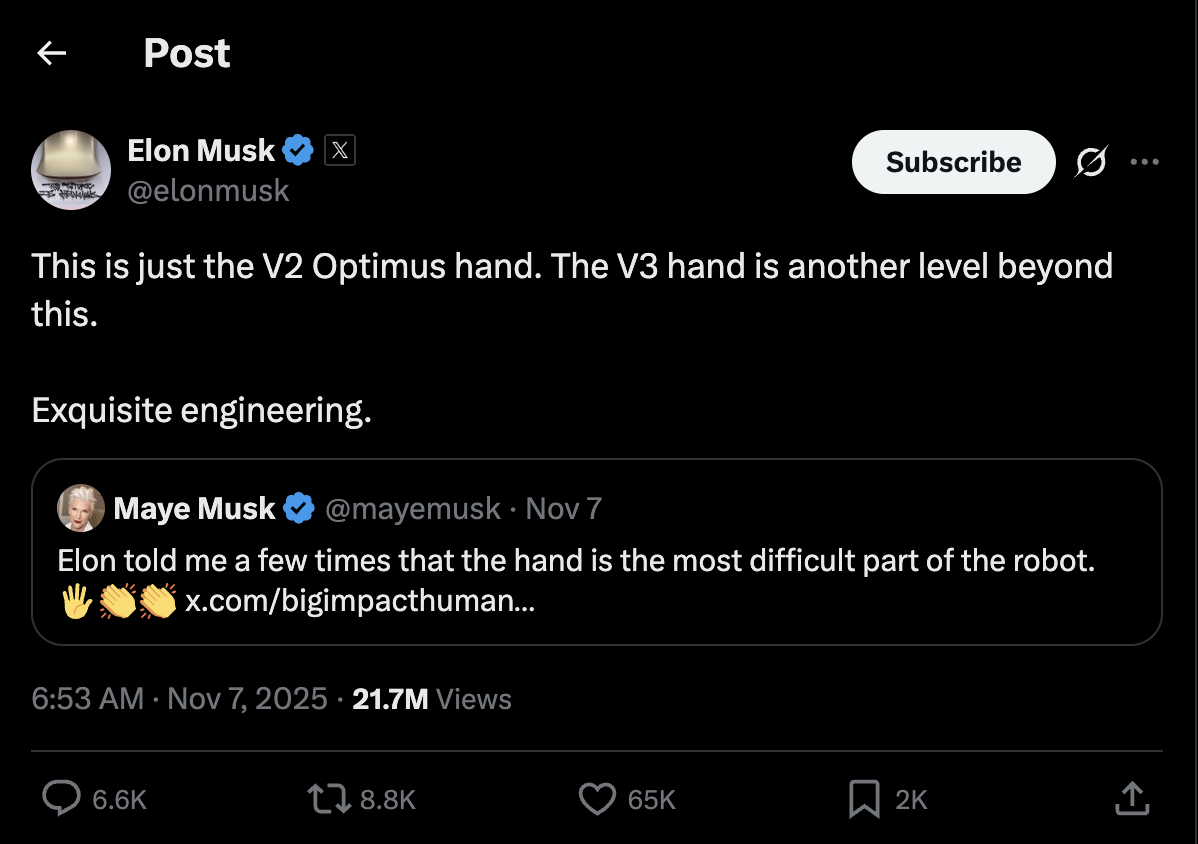Open Grok analysis for this post

pos(1091,161)
